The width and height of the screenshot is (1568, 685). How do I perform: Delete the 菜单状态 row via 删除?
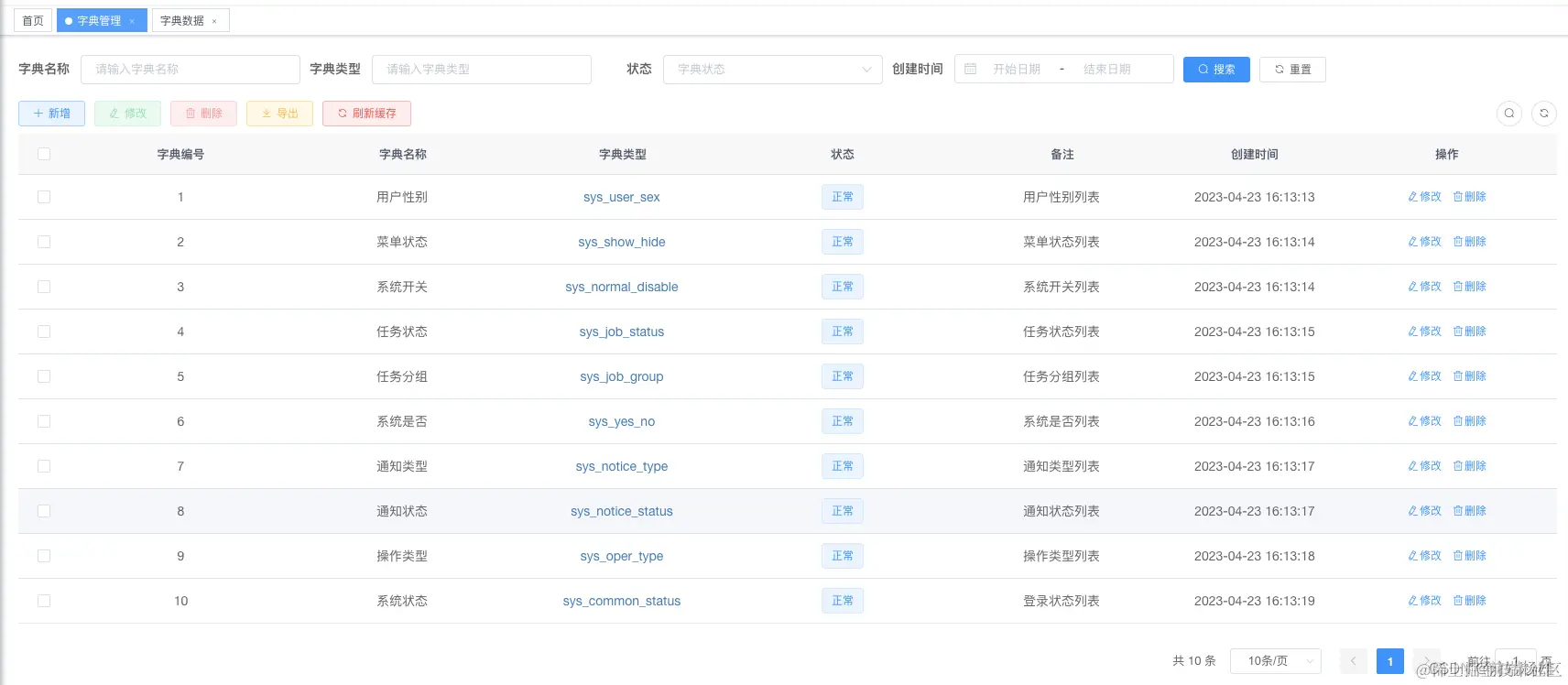(1470, 242)
